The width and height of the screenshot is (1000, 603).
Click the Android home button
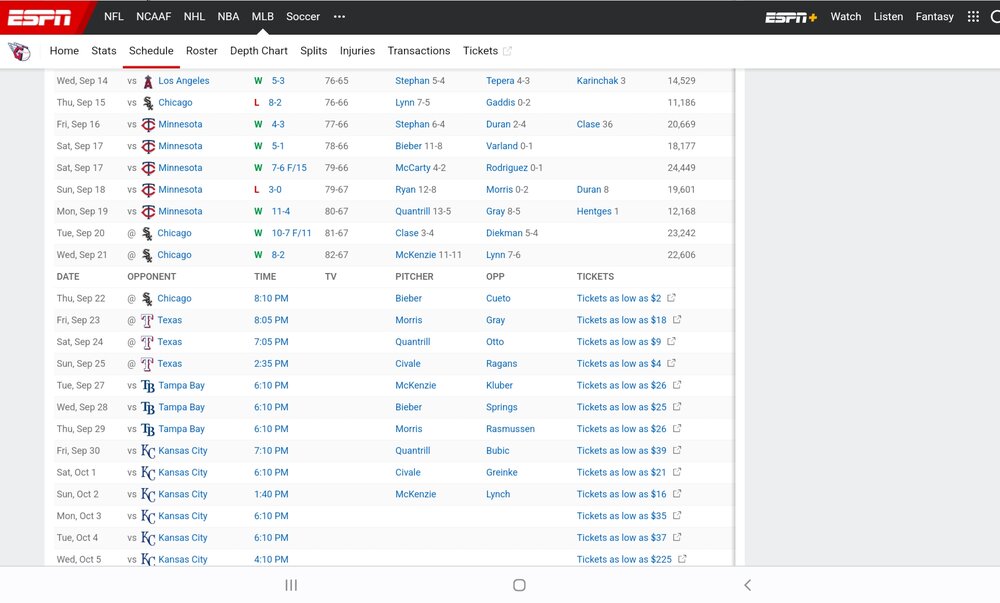click(519, 585)
